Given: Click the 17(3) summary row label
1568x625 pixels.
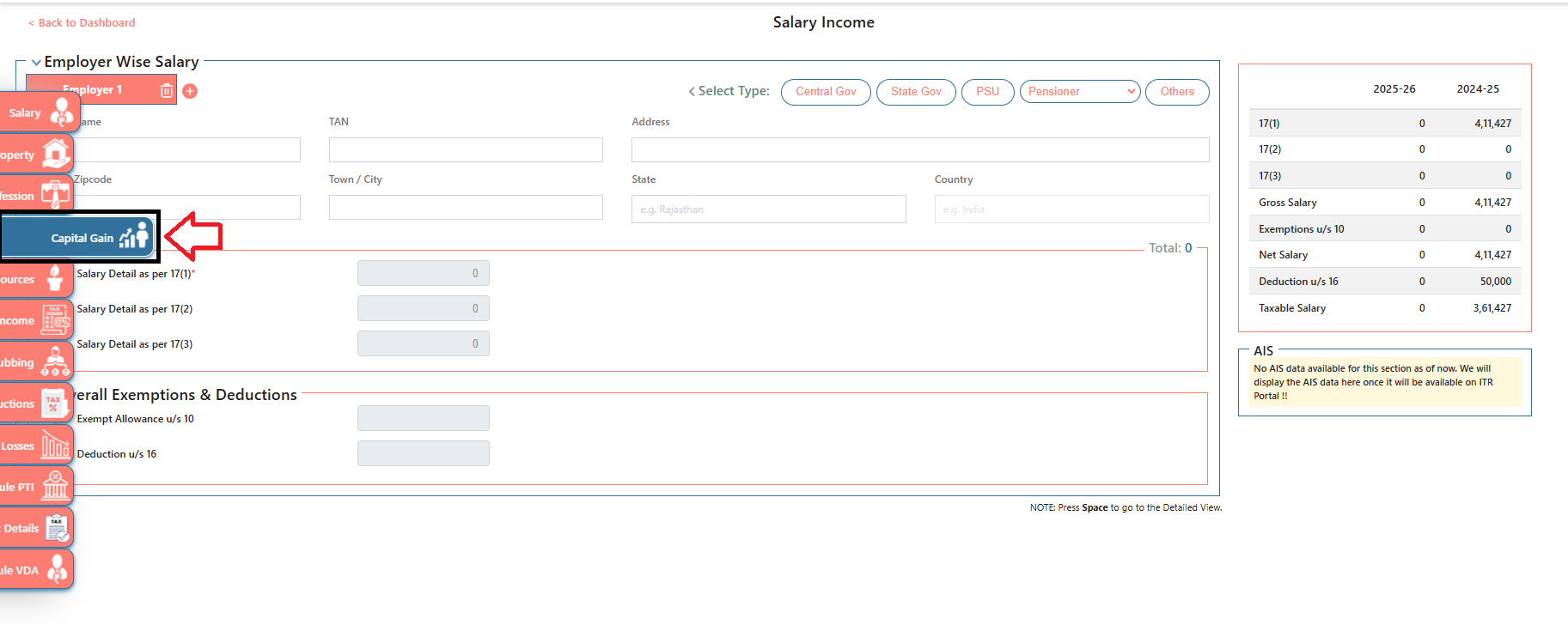Looking at the screenshot, I should (1270, 176).
